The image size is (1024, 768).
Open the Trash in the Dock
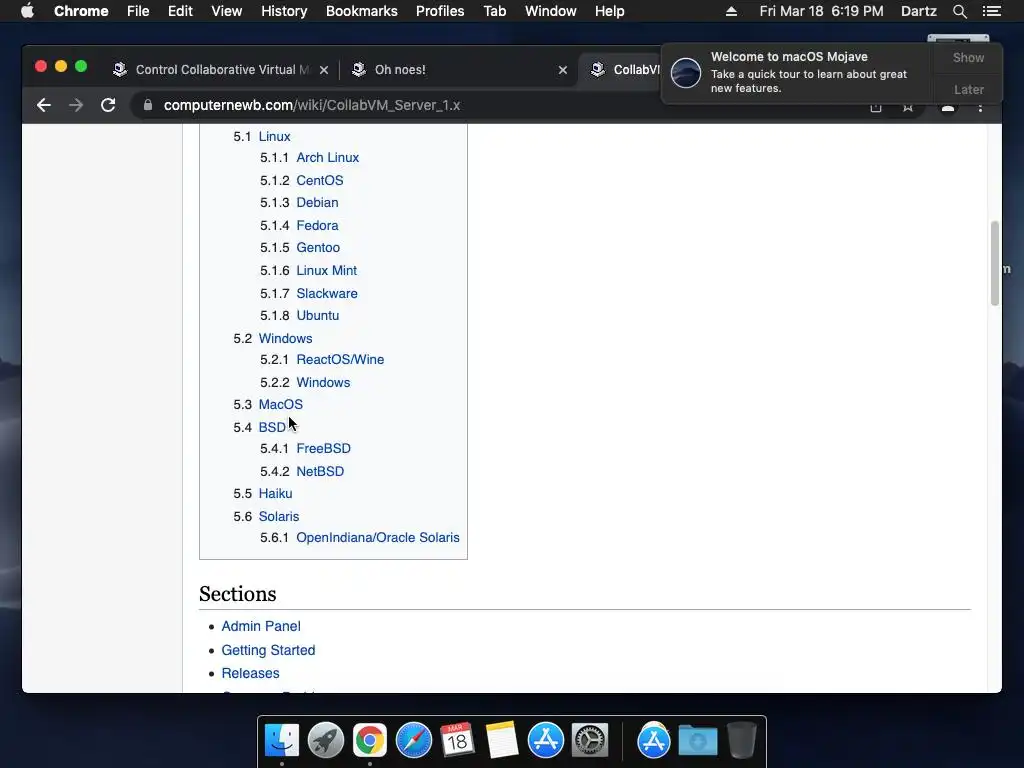pyautogui.click(x=741, y=741)
